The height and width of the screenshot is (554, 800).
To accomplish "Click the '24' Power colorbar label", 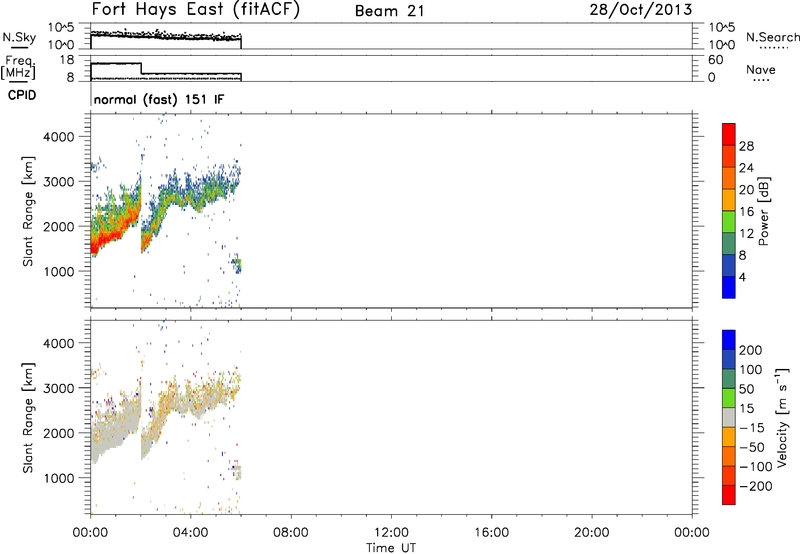I will pos(746,168).
